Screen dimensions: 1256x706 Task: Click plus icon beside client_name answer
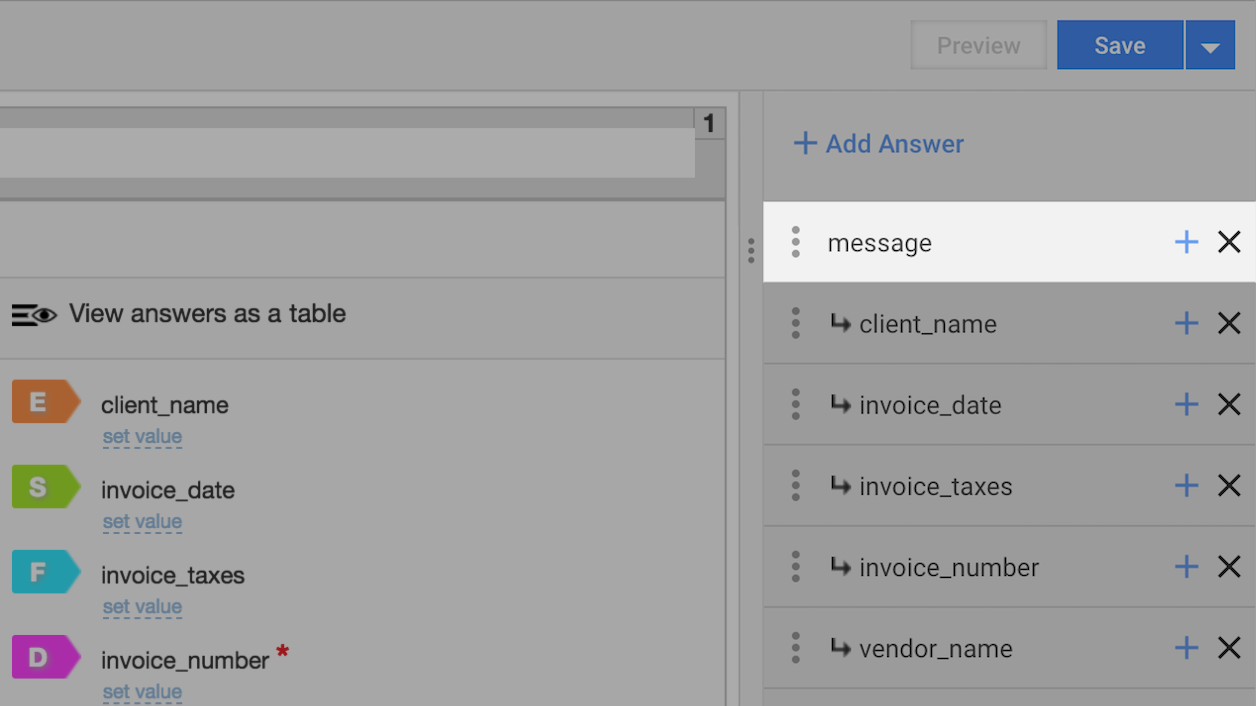point(1186,323)
